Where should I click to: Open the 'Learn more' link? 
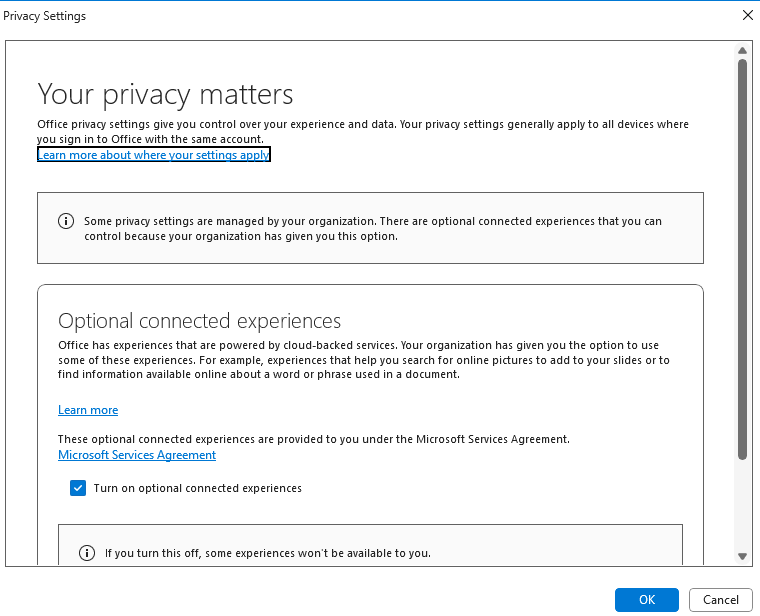tap(88, 410)
